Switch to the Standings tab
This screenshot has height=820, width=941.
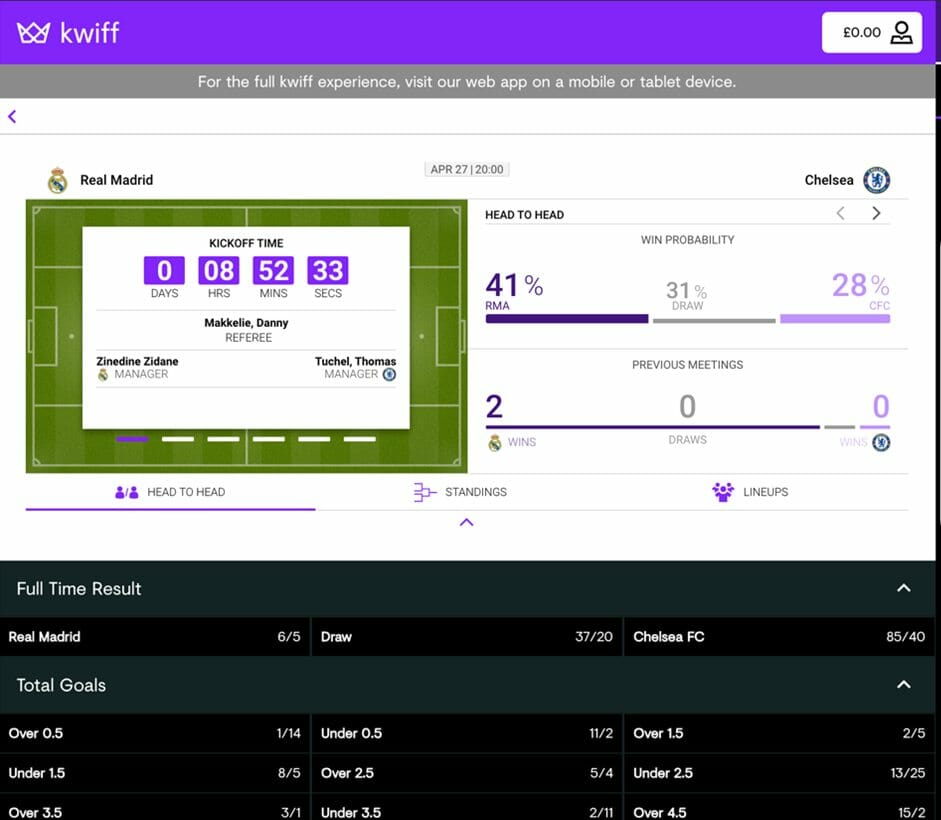click(x=460, y=492)
